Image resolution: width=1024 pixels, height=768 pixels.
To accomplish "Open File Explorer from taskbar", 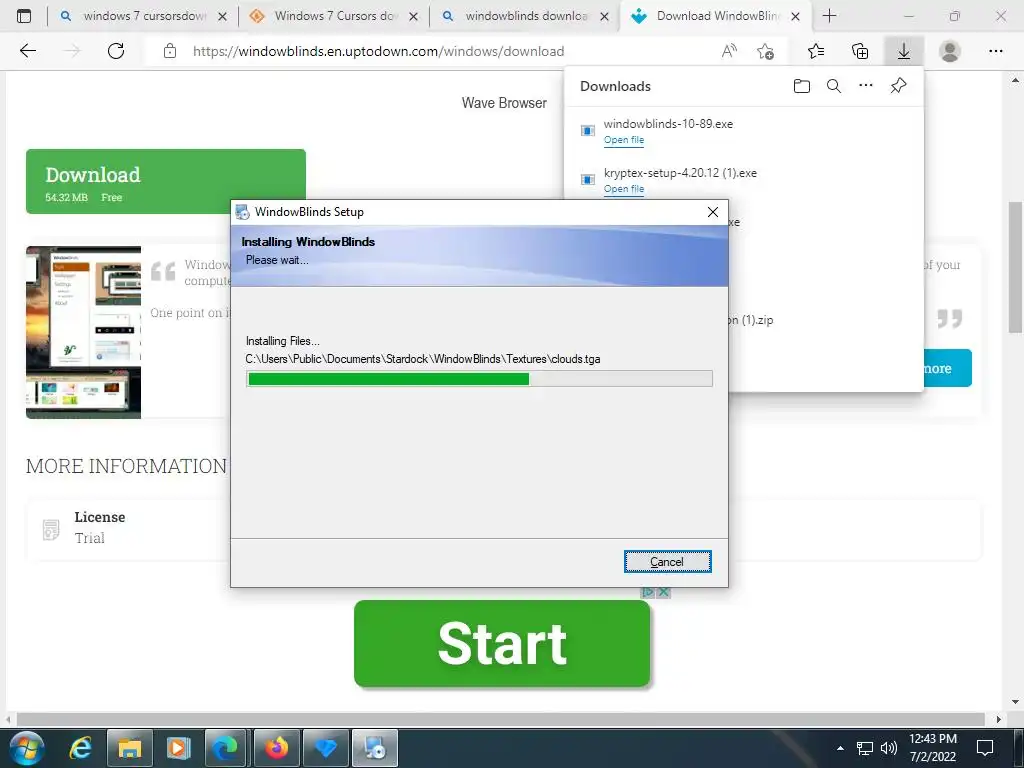I will pos(130,748).
